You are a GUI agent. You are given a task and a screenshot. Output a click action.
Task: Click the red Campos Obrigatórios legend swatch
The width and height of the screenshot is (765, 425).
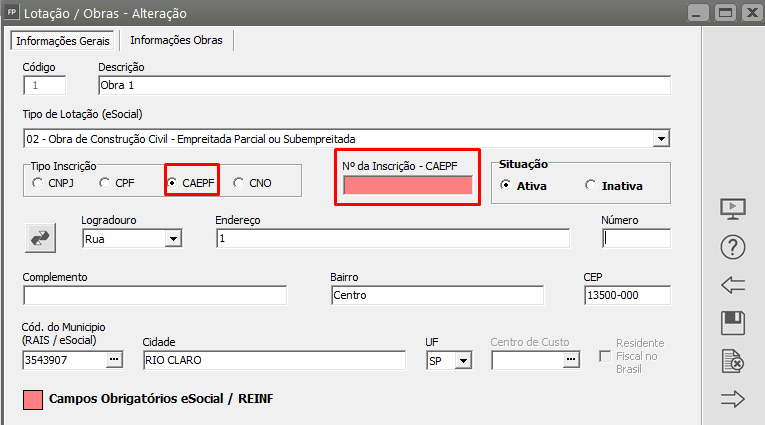coord(32,399)
